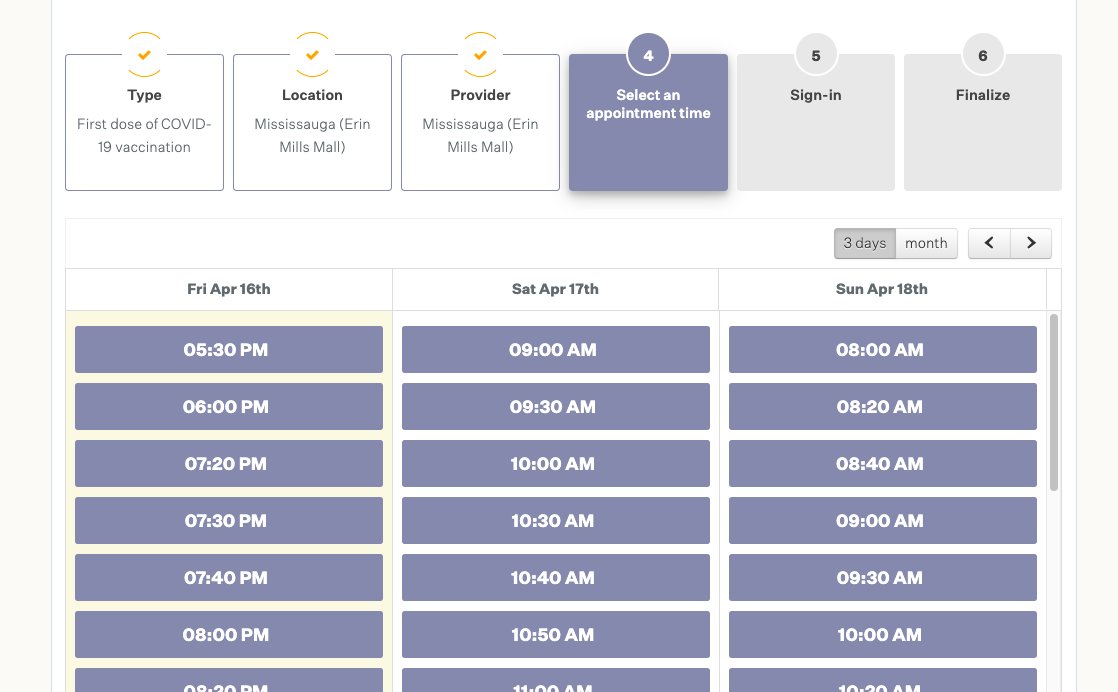Open the Type step card
The width and height of the screenshot is (1118, 692).
(144, 123)
